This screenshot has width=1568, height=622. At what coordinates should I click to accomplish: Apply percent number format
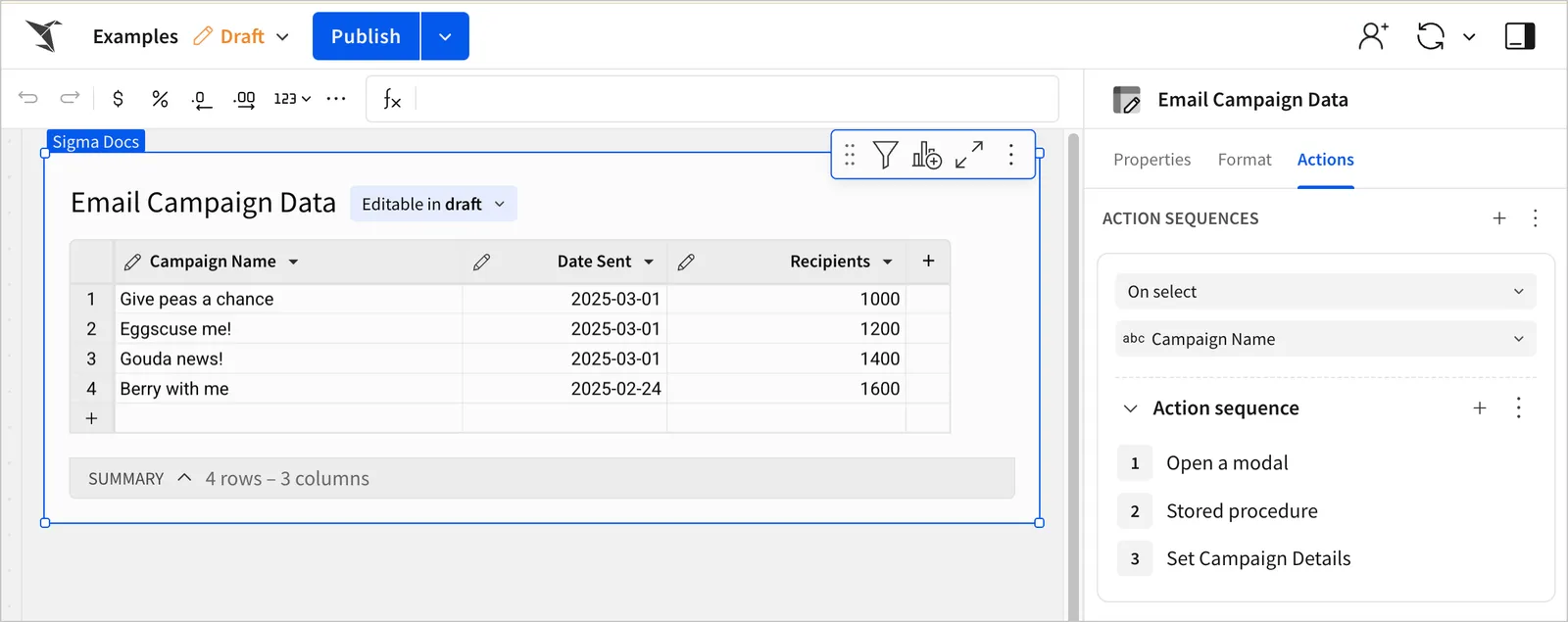(160, 98)
